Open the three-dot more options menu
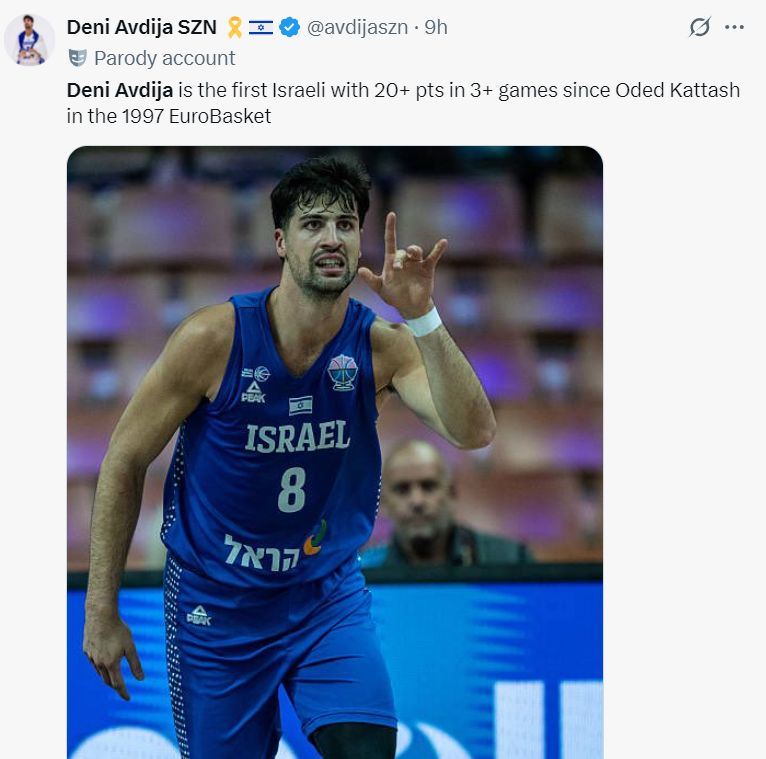Viewport: 766px width, 759px height. (x=734, y=27)
